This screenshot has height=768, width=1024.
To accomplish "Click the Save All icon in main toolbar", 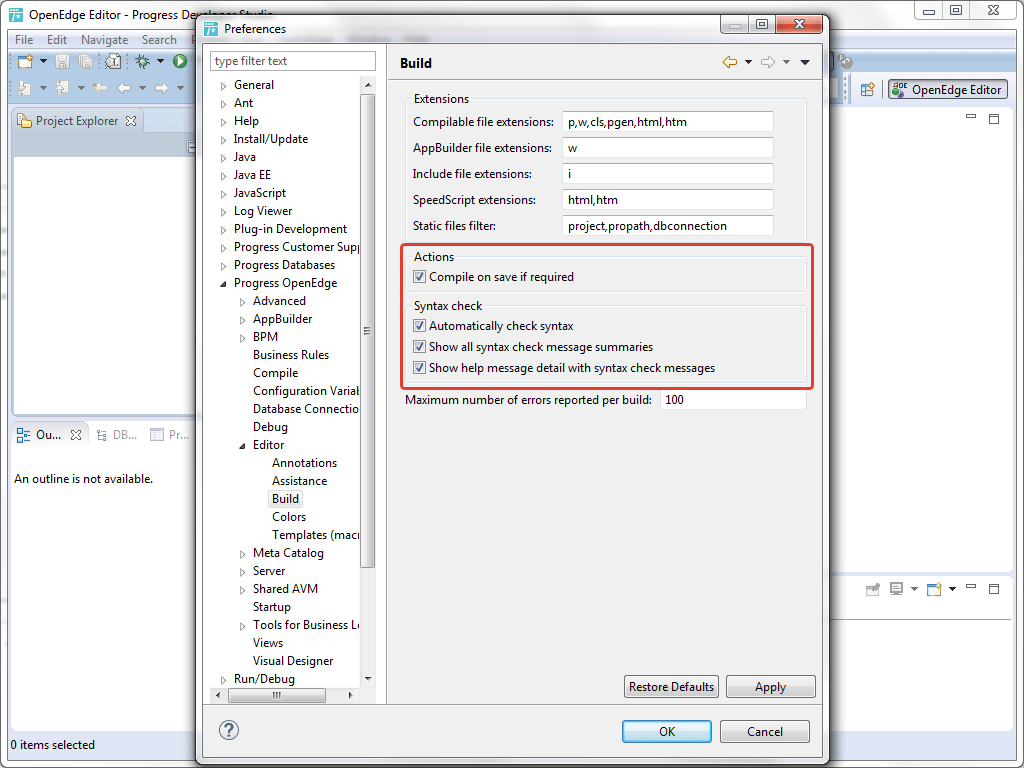I will tap(86, 61).
